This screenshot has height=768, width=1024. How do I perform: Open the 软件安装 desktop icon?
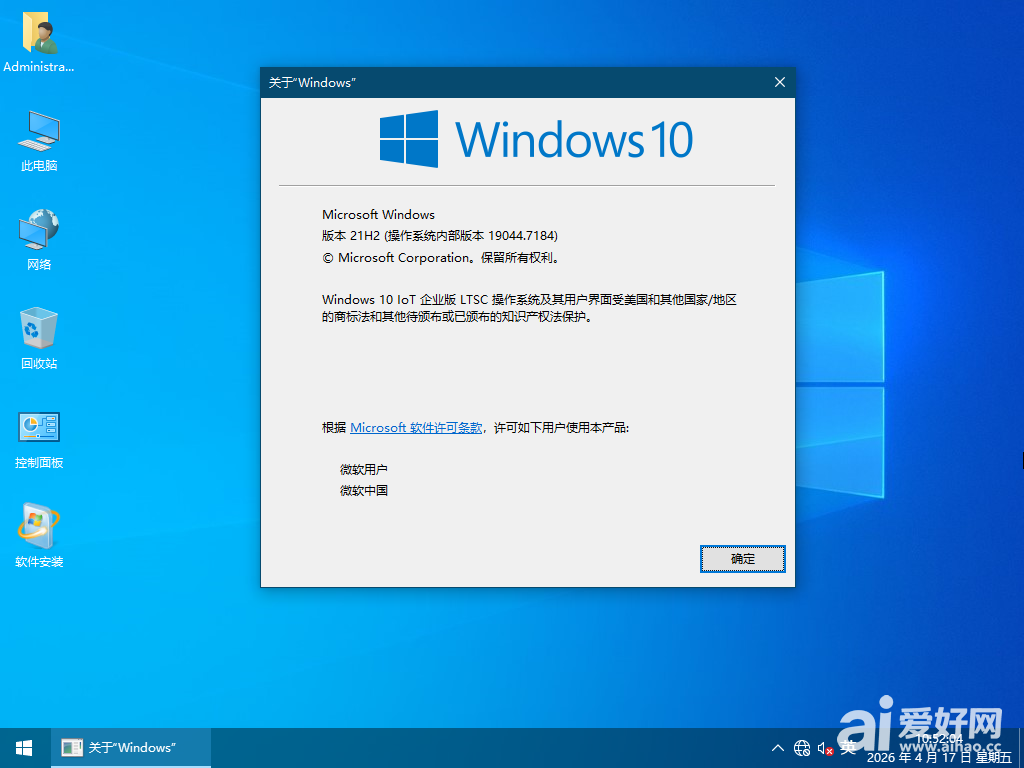pyautogui.click(x=39, y=536)
